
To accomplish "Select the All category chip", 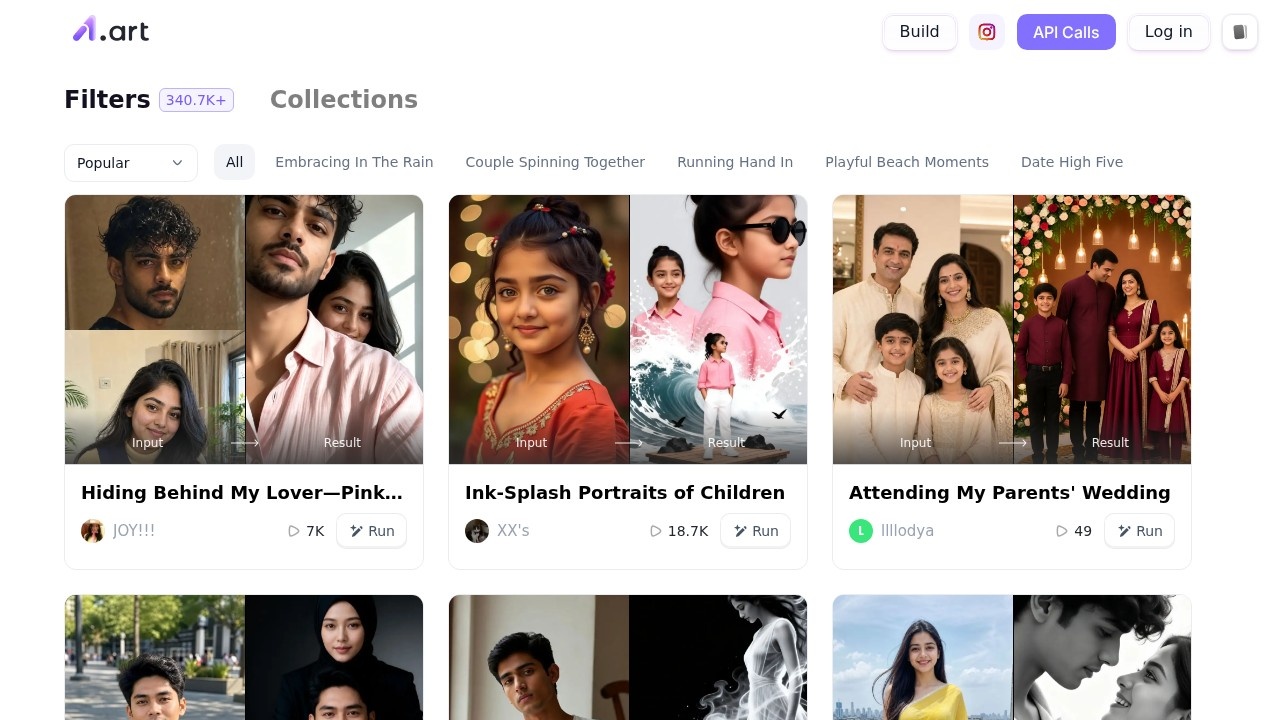I will 234,162.
